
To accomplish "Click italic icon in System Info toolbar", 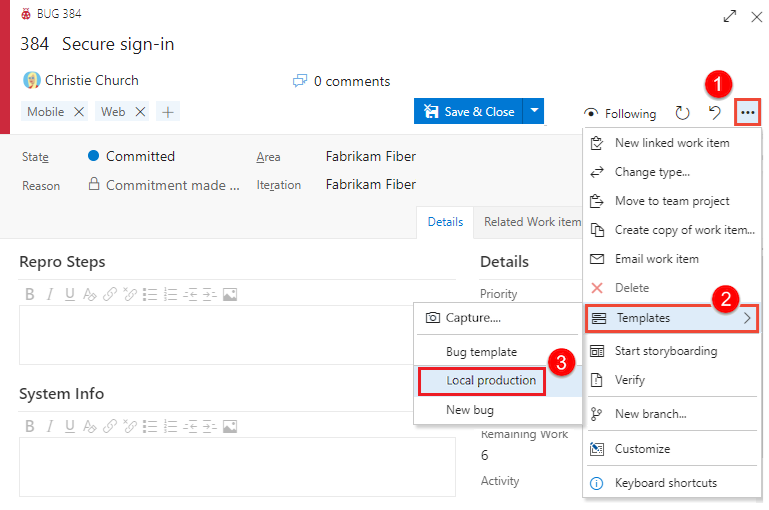I will [50, 426].
